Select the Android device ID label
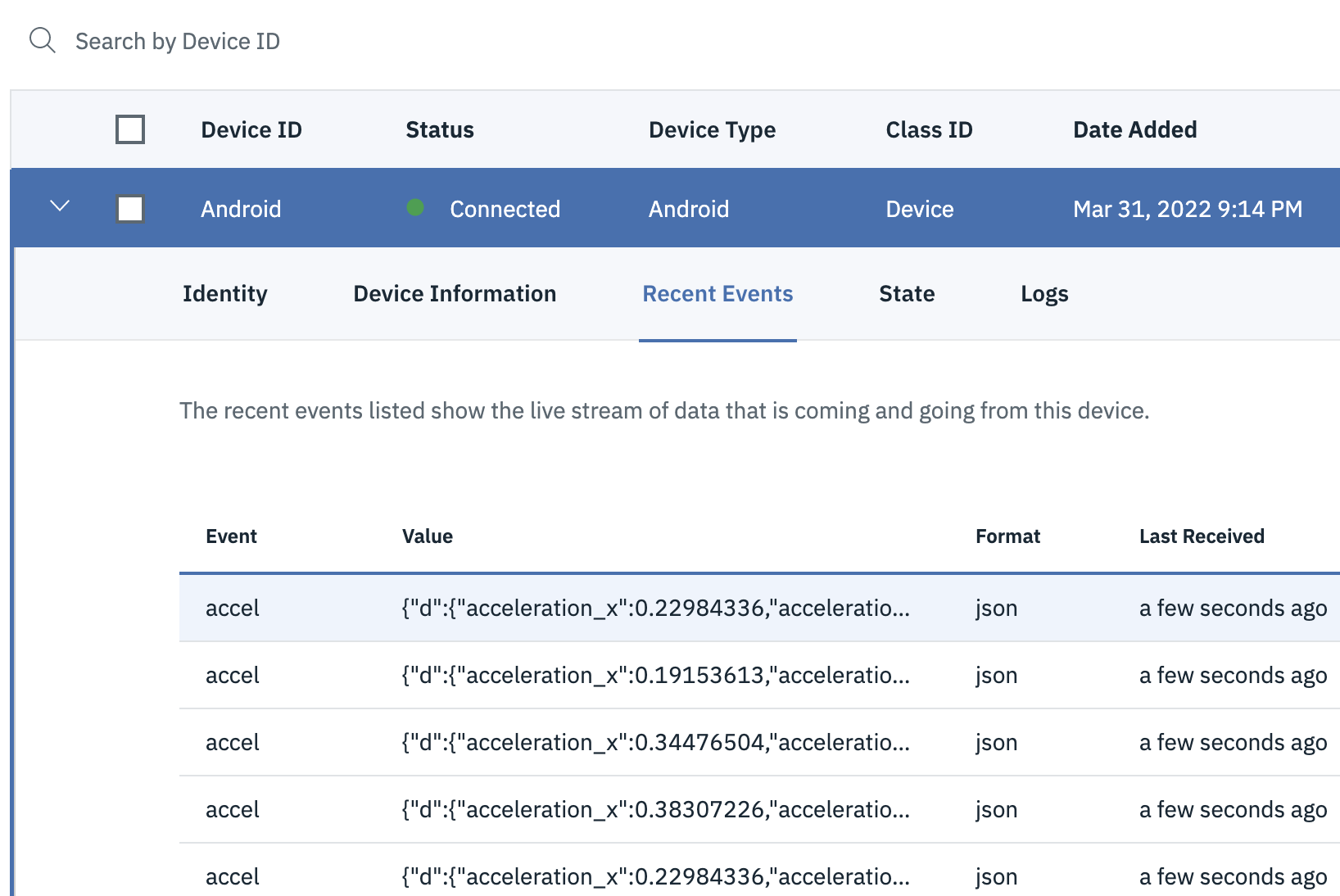The width and height of the screenshot is (1340, 896). coord(241,208)
